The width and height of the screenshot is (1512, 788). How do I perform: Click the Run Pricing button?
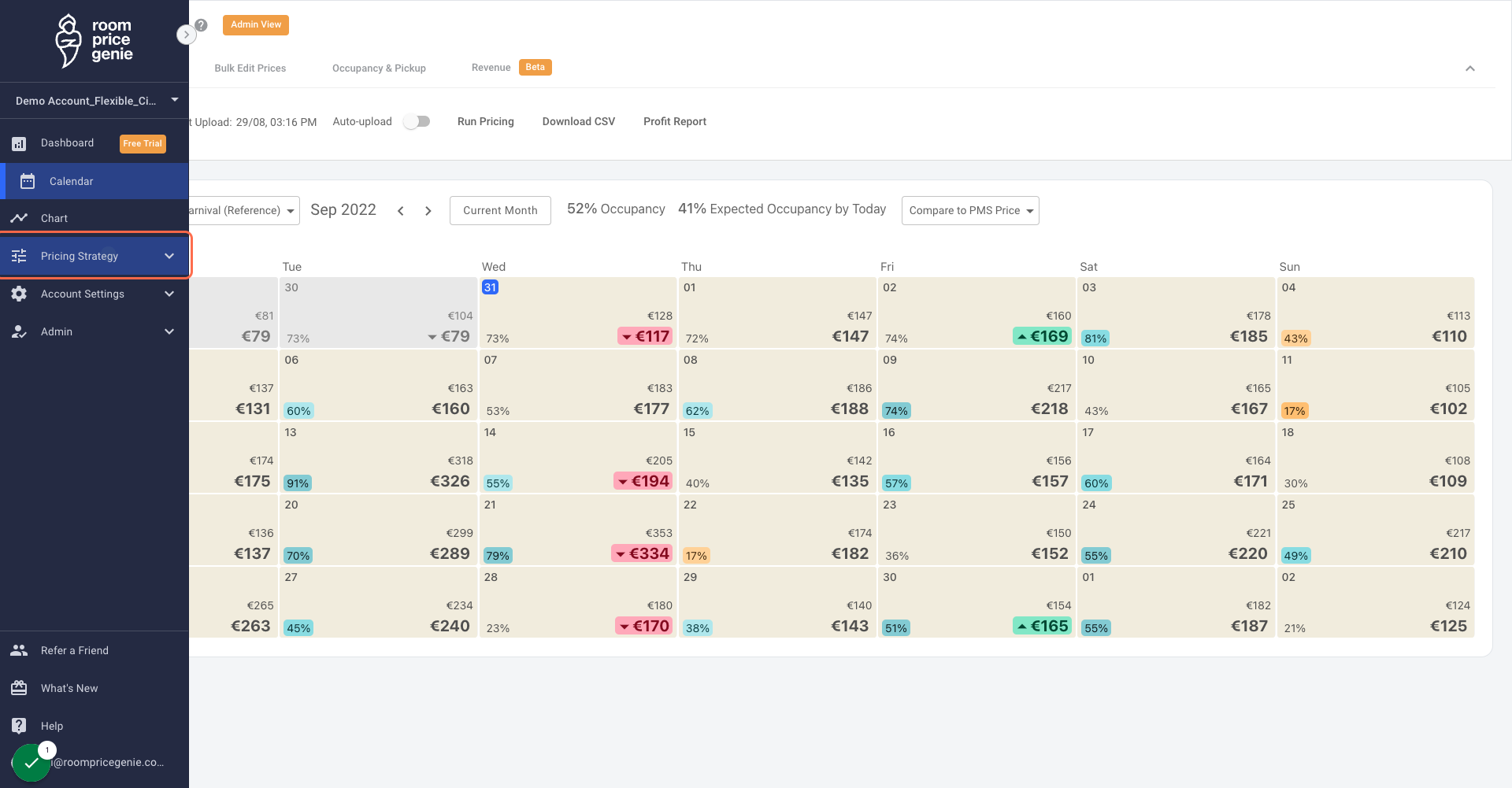point(486,121)
